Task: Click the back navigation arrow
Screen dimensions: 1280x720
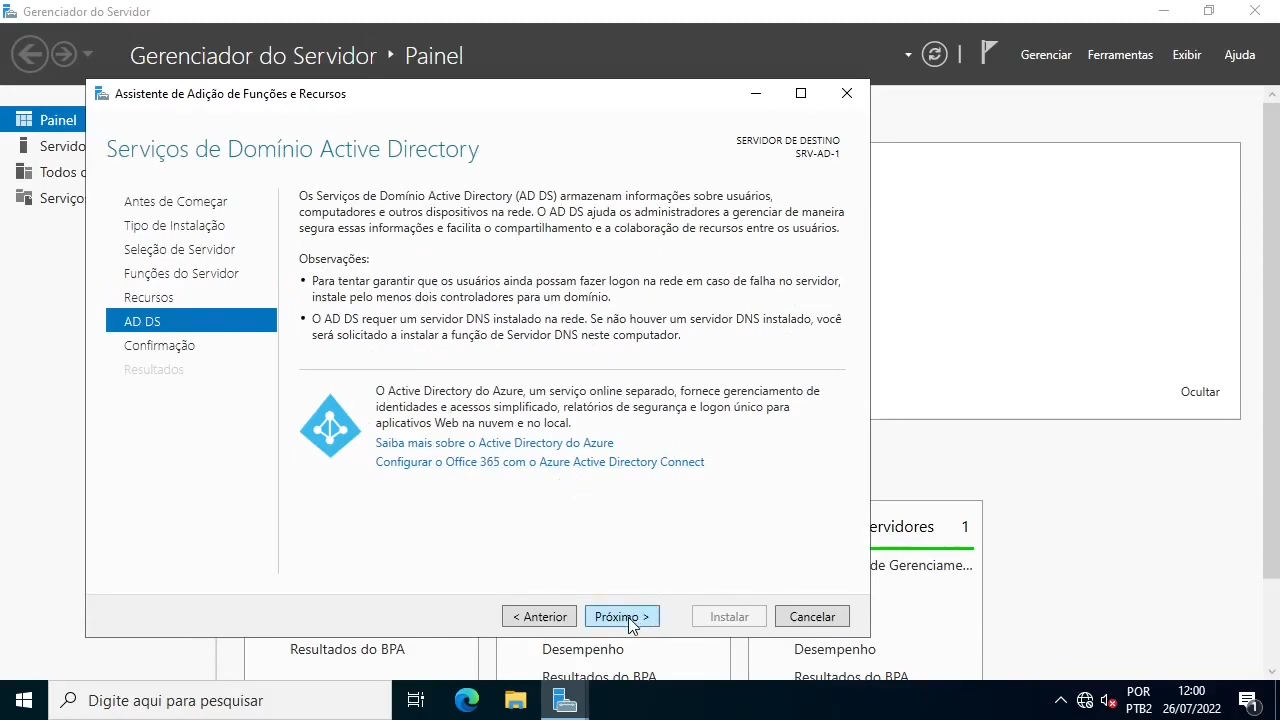Action: (x=30, y=53)
